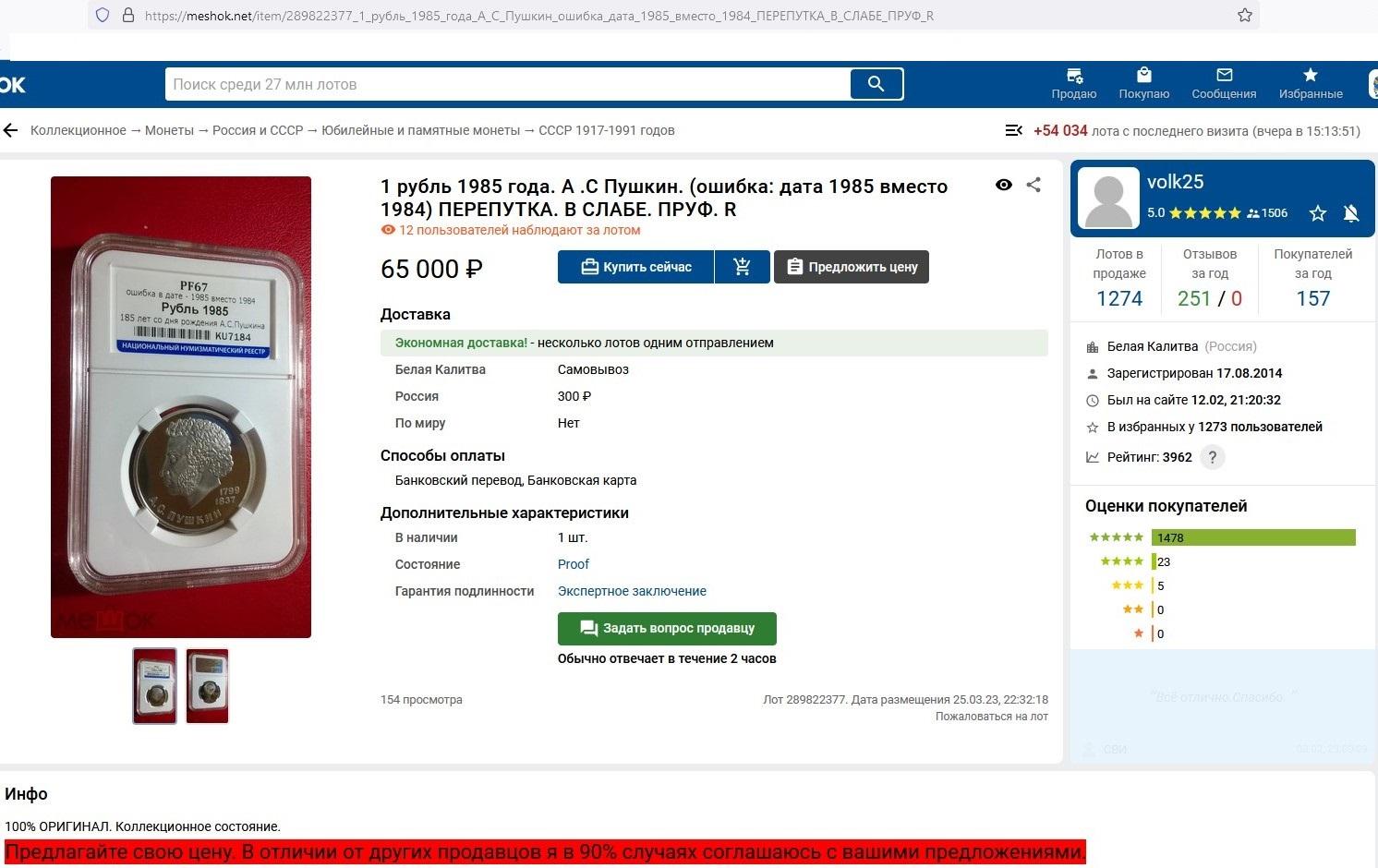Screen dimensions: 1378x868
Task: Open Сообщения messages
Action: [1224, 84]
